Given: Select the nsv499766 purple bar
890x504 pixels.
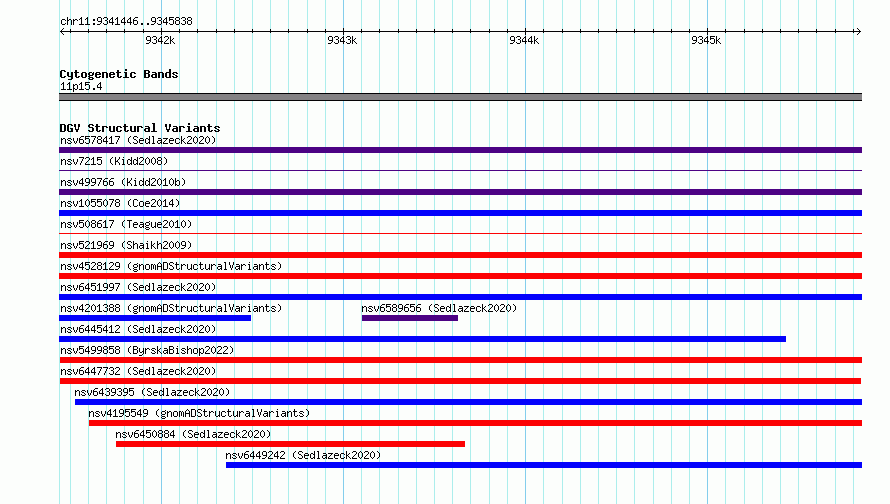Looking at the screenshot, I should tap(460, 192).
